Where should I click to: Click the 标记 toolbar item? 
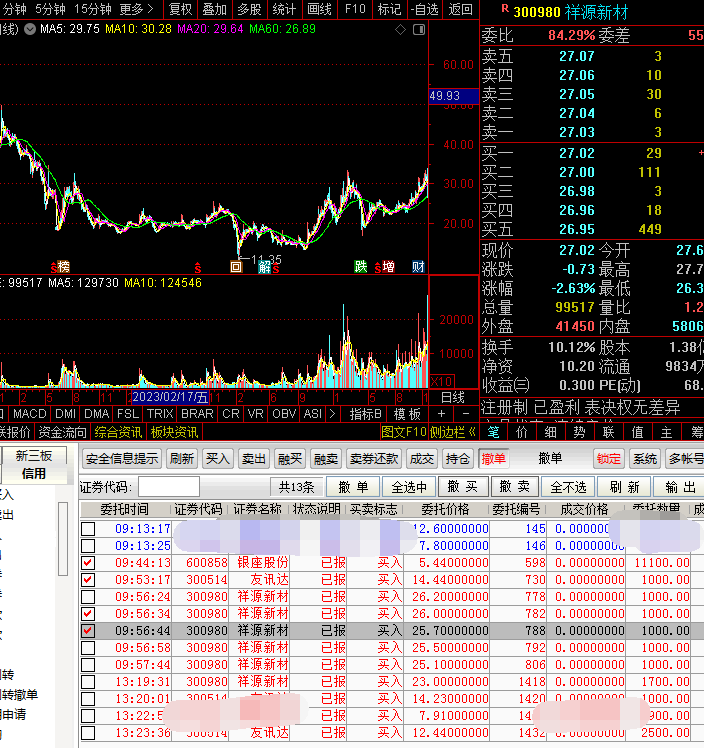[x=389, y=9]
